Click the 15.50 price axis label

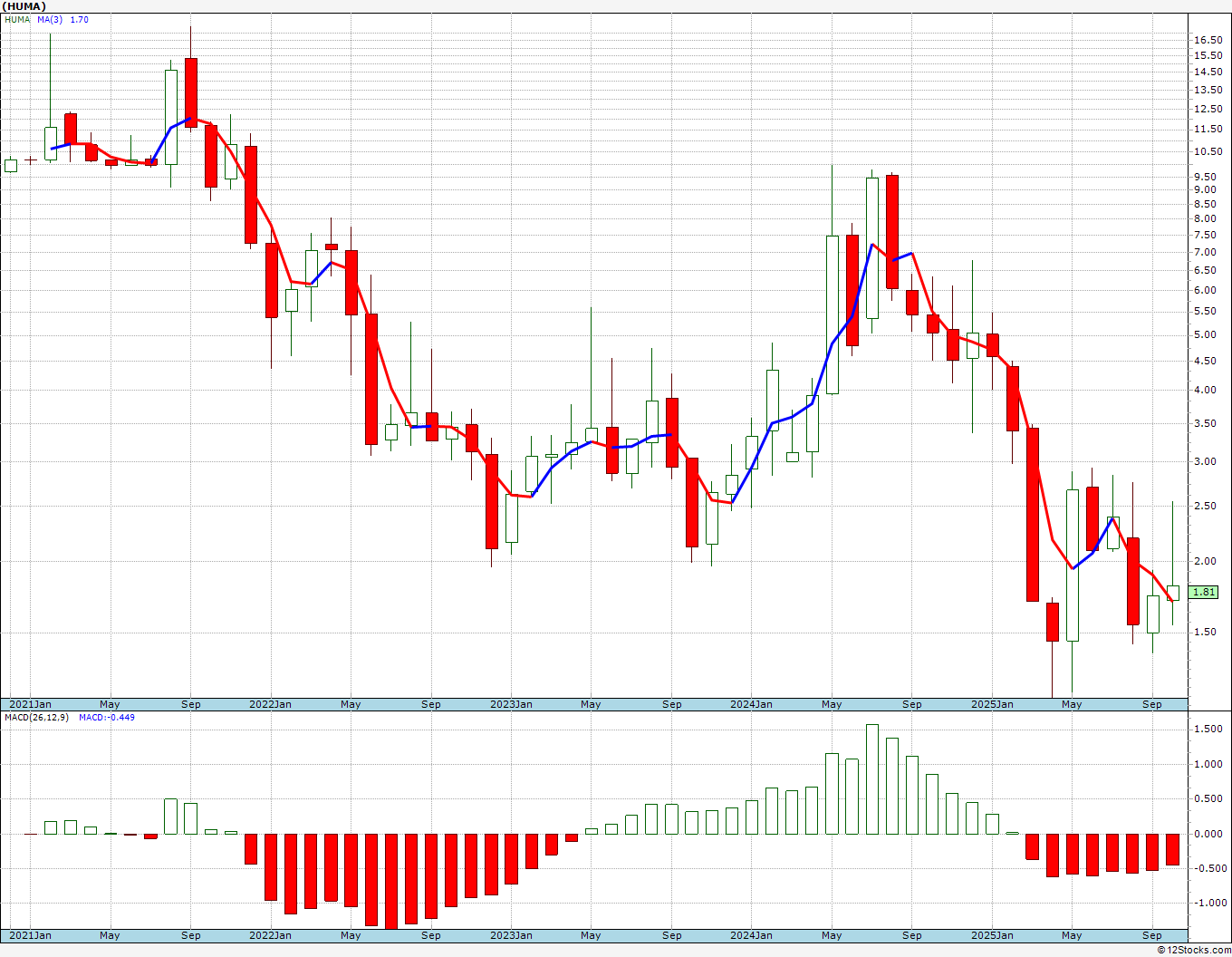click(x=1208, y=55)
